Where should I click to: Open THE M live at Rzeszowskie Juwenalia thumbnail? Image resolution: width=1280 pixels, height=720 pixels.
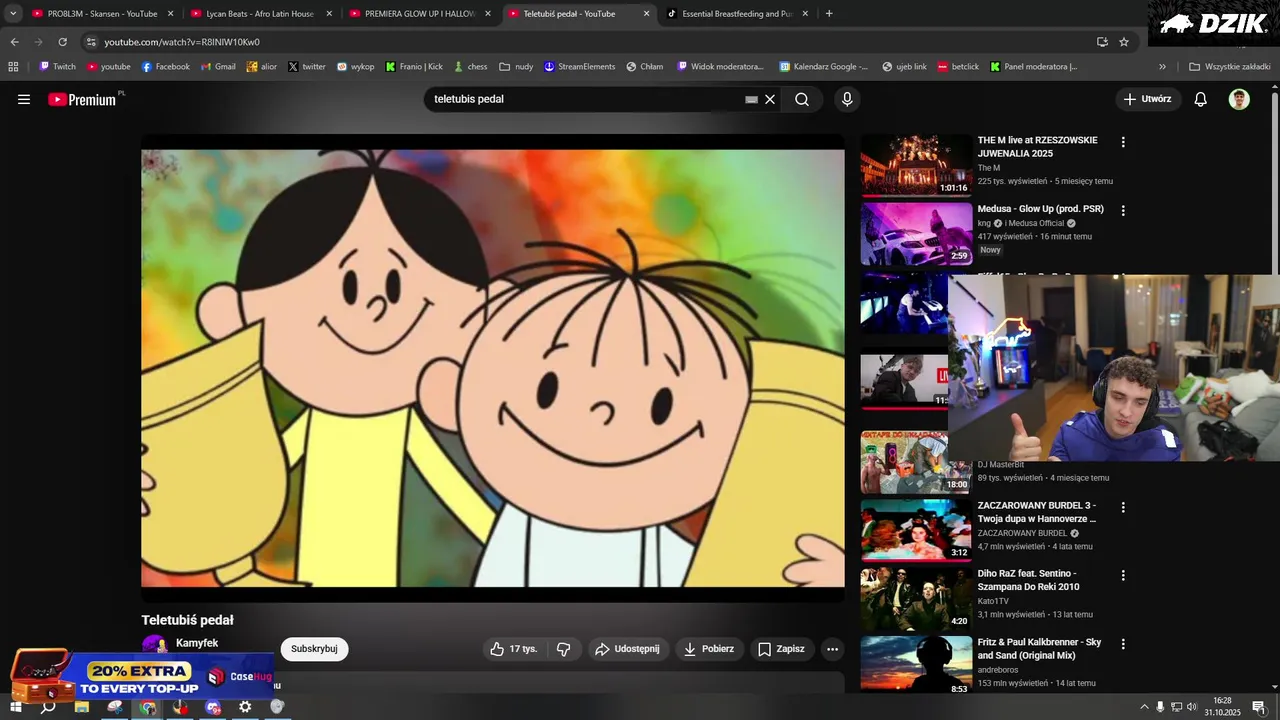point(916,165)
